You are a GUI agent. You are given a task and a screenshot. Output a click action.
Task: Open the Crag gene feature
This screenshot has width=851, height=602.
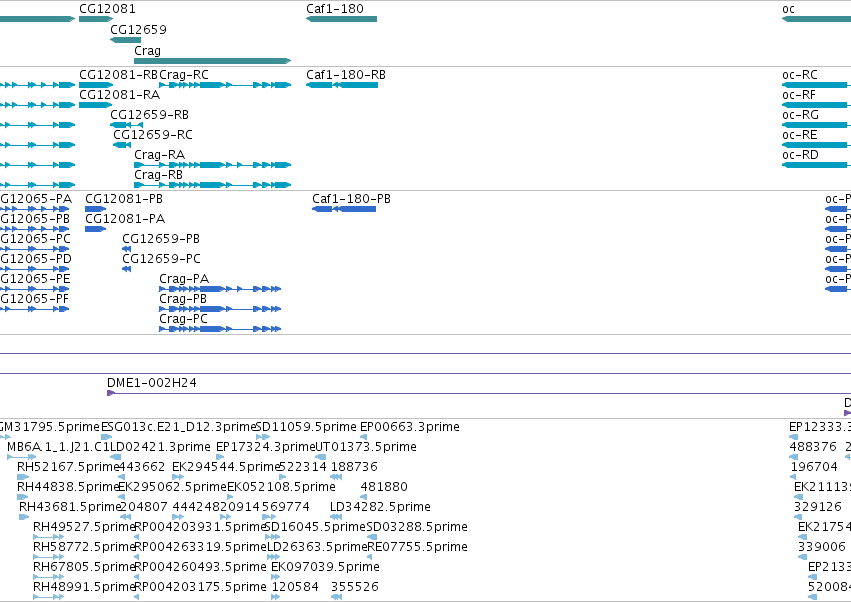tap(213, 61)
